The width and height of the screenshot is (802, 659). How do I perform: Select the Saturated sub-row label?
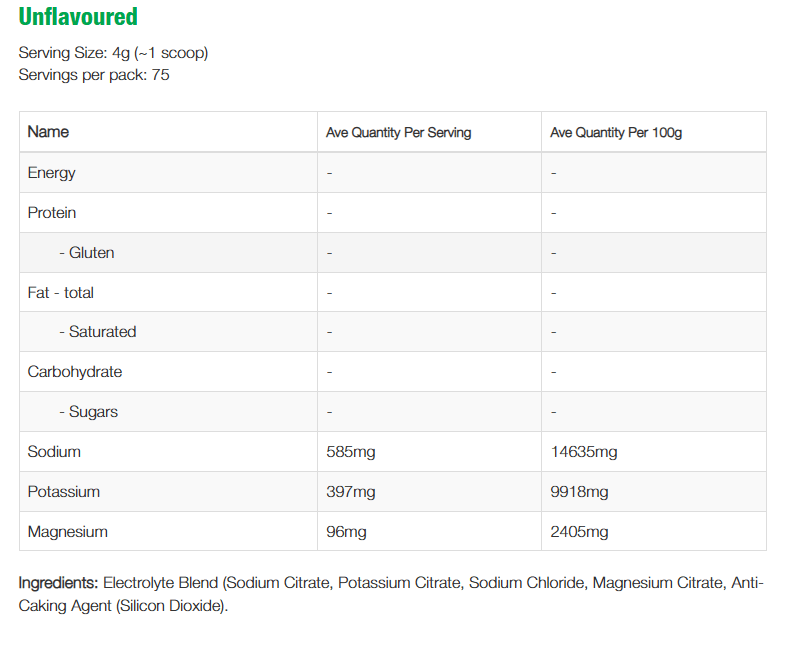[98, 332]
